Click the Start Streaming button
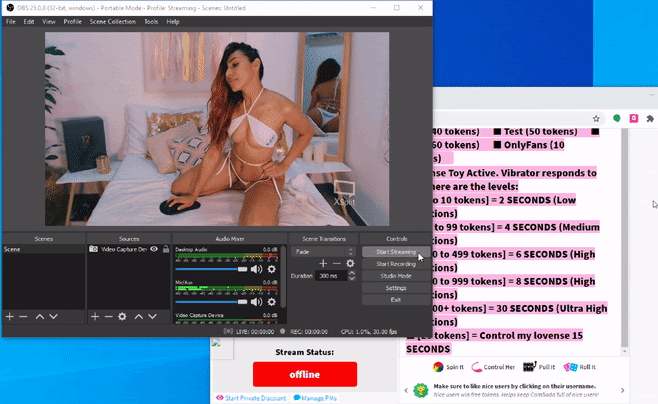This screenshot has width=658, height=404. [x=396, y=252]
